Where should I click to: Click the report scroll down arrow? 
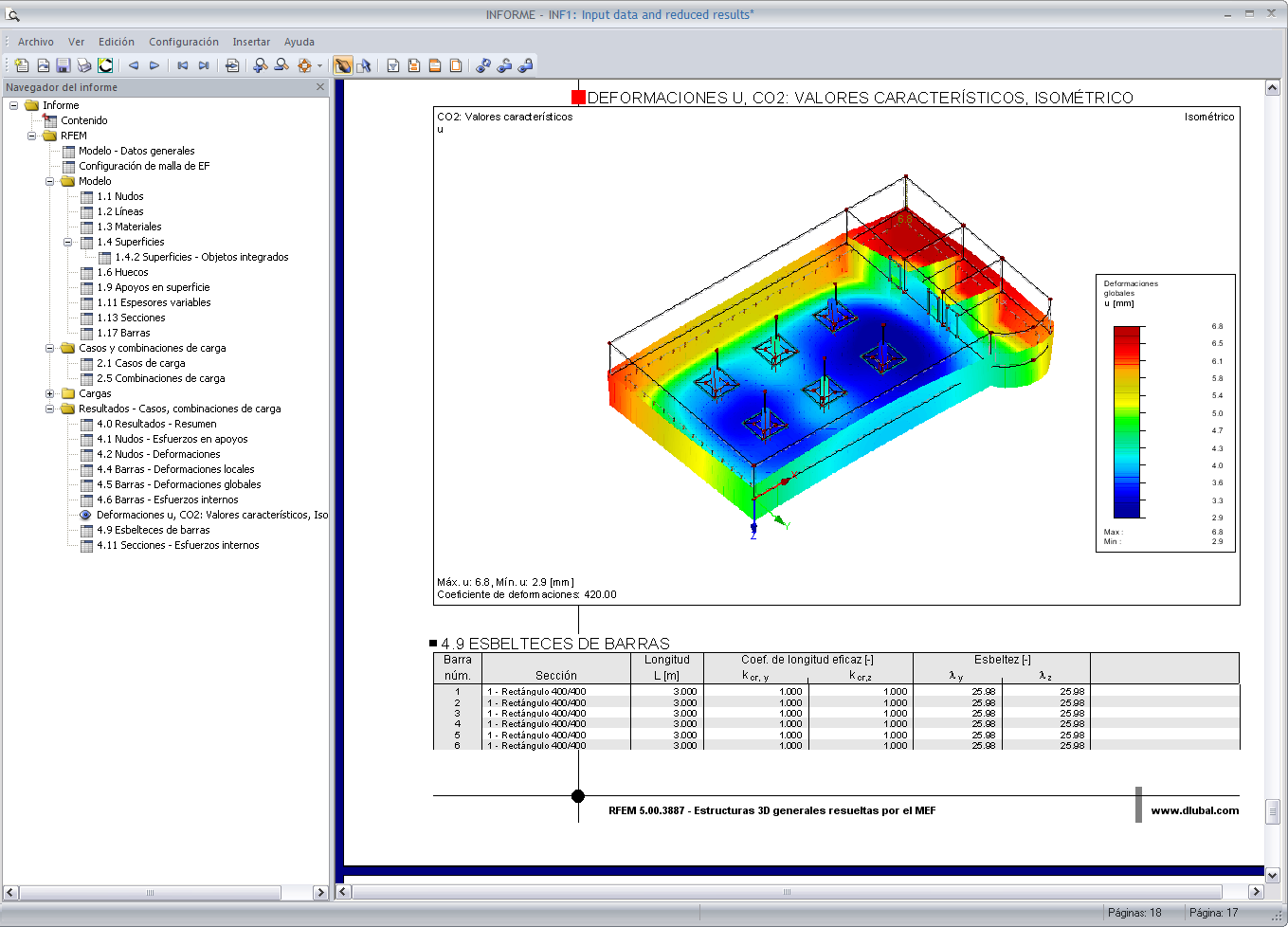(x=1273, y=876)
